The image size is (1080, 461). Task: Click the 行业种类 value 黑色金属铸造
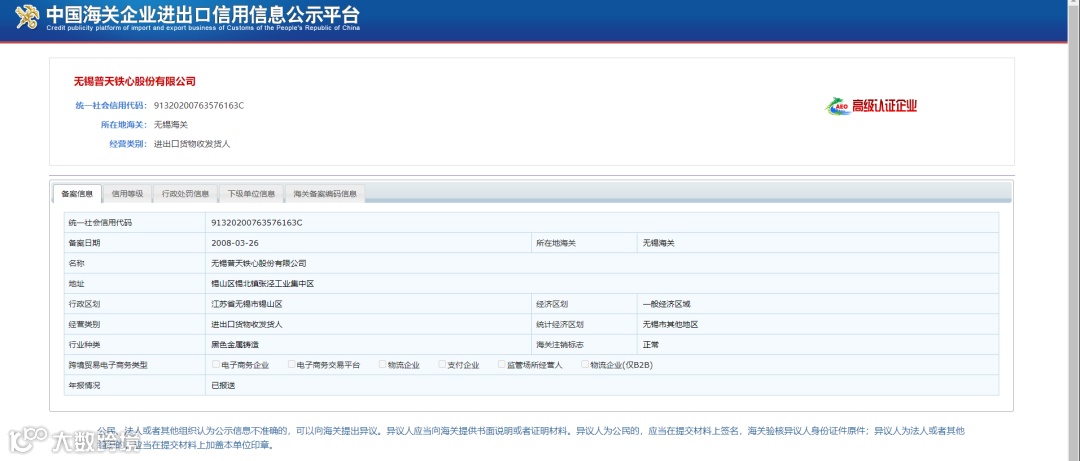click(x=236, y=345)
